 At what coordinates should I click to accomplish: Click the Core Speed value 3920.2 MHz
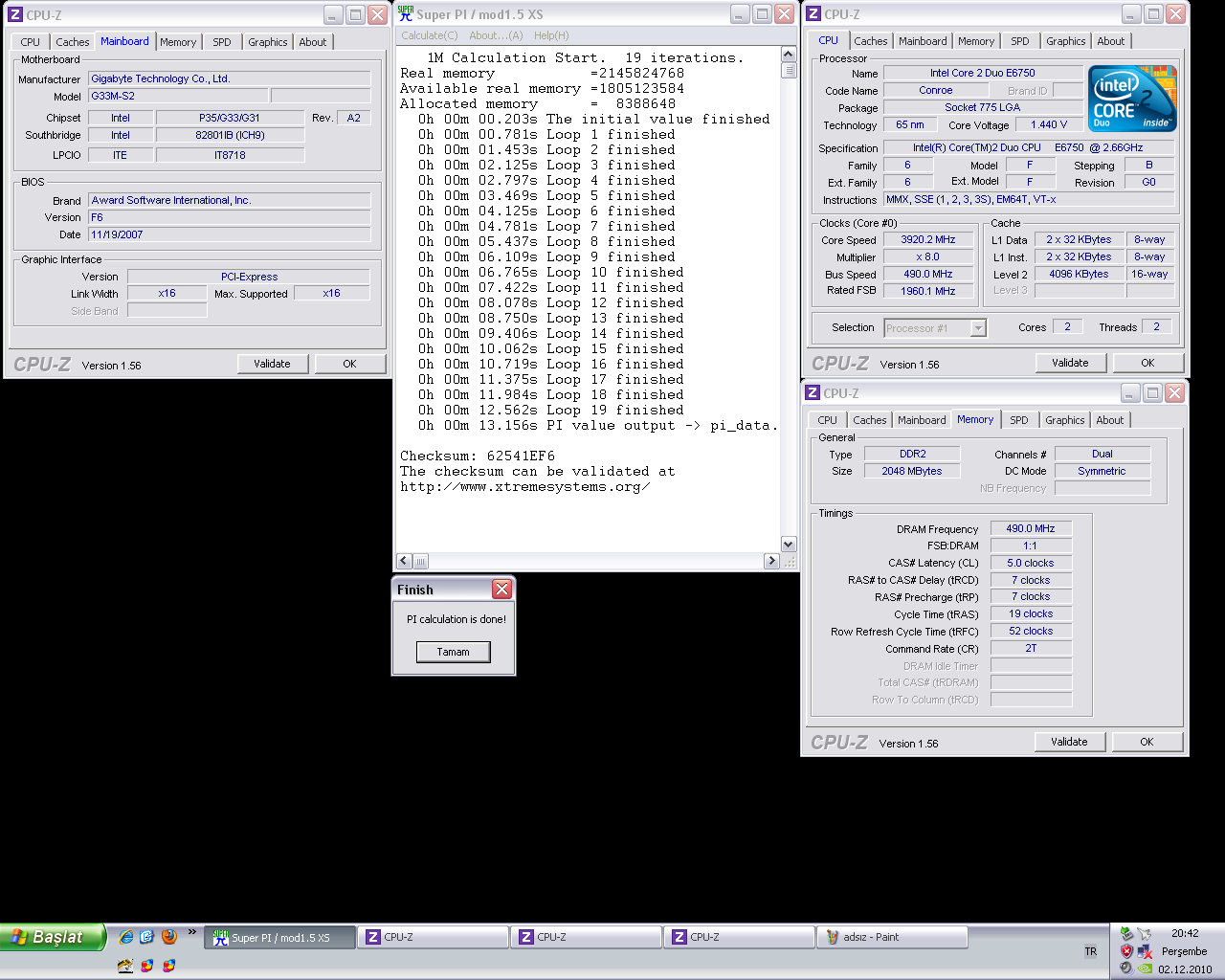pos(928,240)
